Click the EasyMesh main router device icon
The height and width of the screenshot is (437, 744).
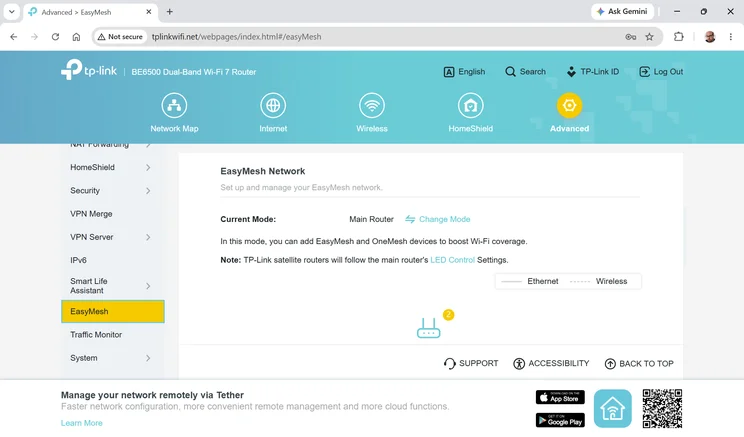coord(428,328)
